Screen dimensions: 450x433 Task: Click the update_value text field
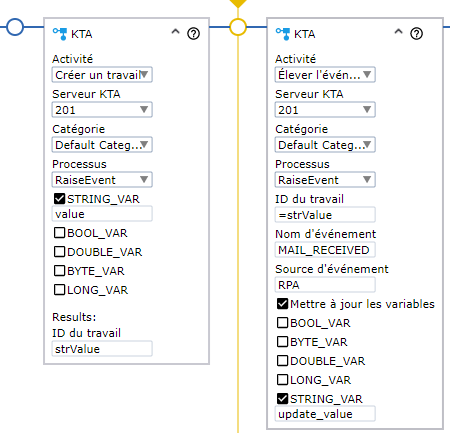(325, 414)
